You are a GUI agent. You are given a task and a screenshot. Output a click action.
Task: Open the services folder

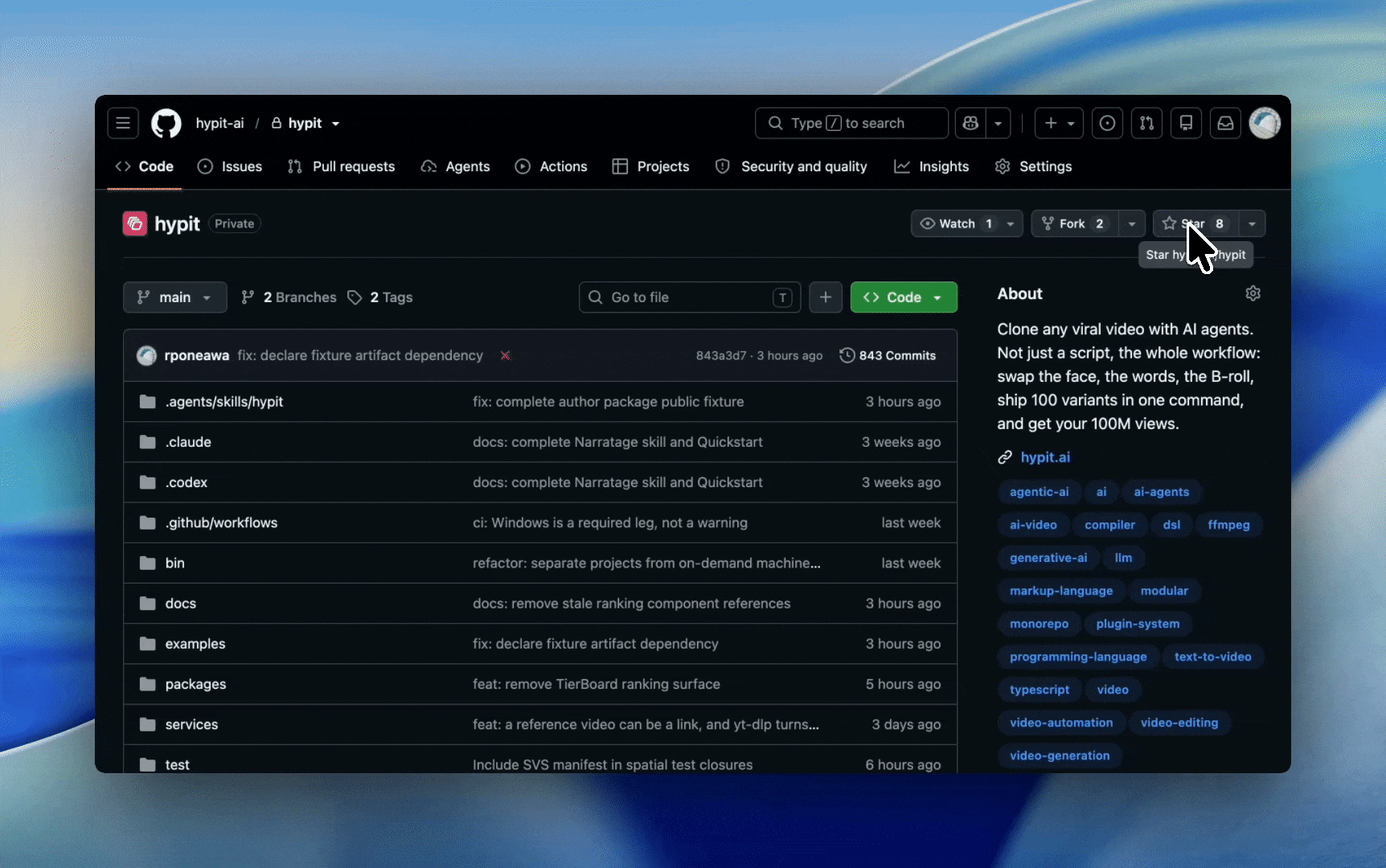tap(191, 724)
